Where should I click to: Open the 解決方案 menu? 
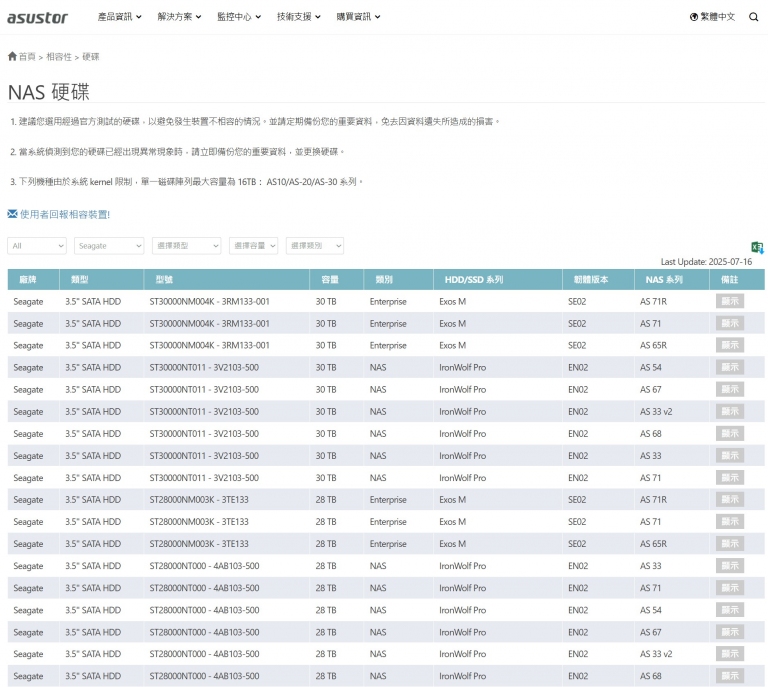pos(179,17)
